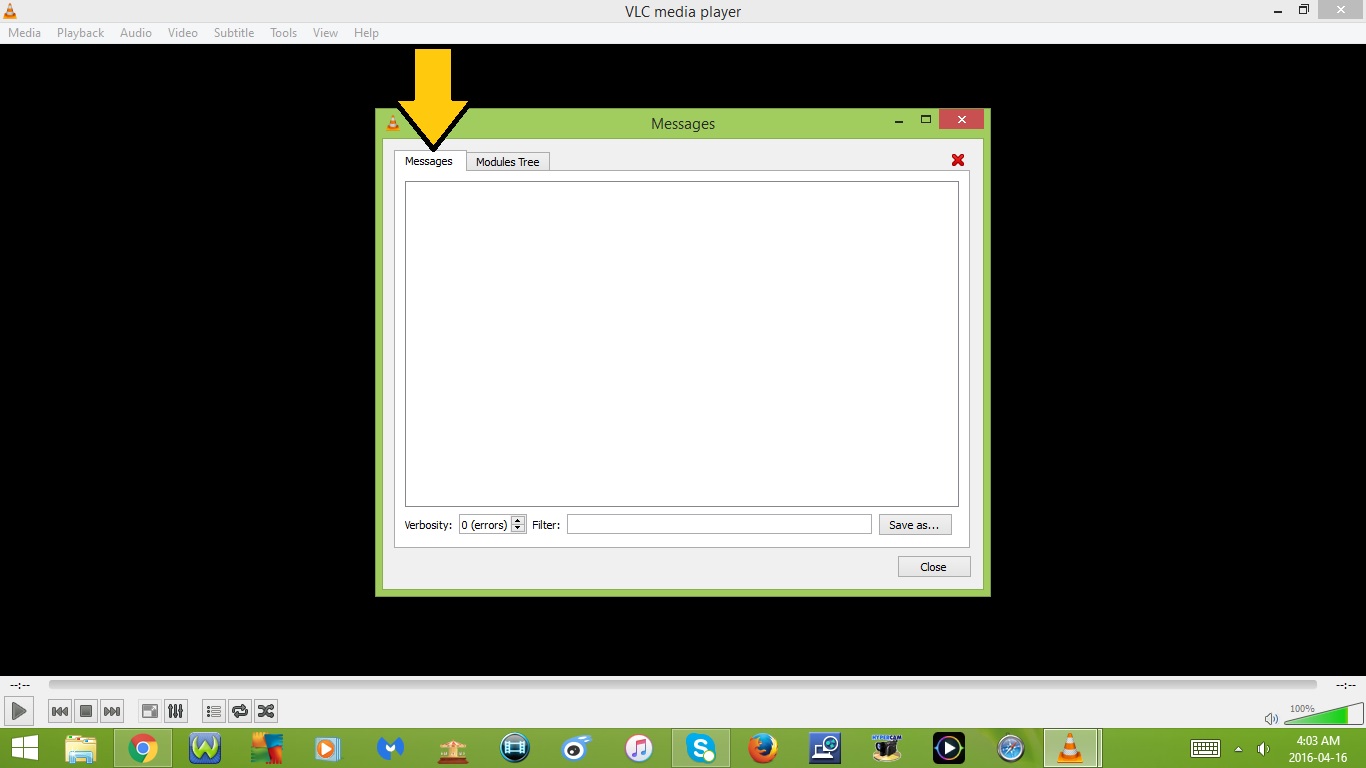Open File Explorer from taskbar

tap(81, 748)
